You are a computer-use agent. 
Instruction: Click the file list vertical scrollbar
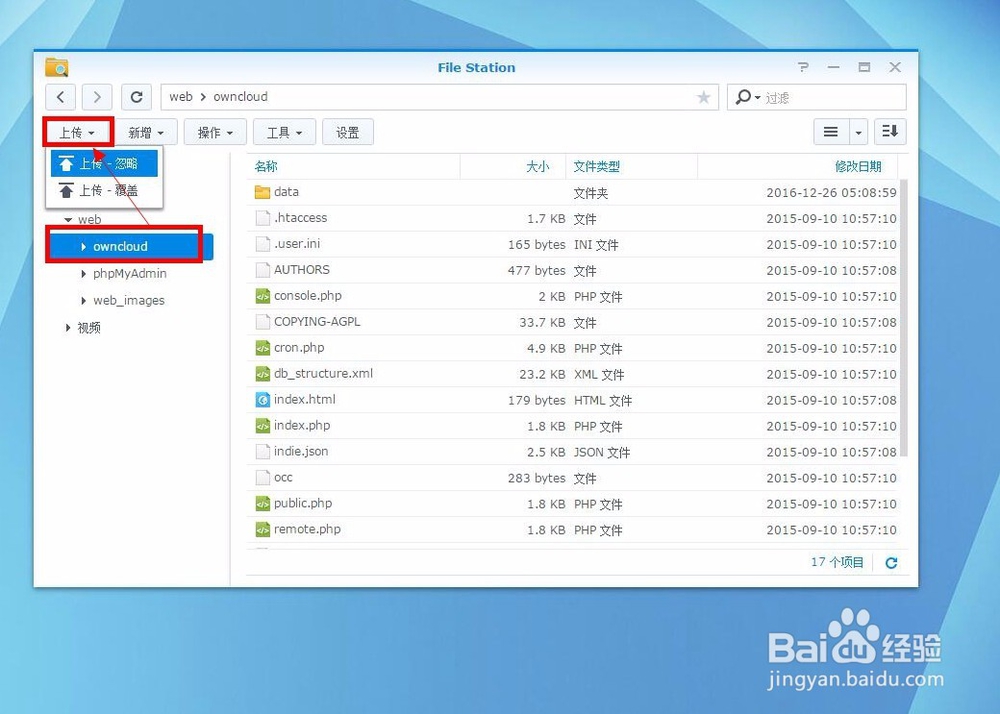tap(903, 319)
